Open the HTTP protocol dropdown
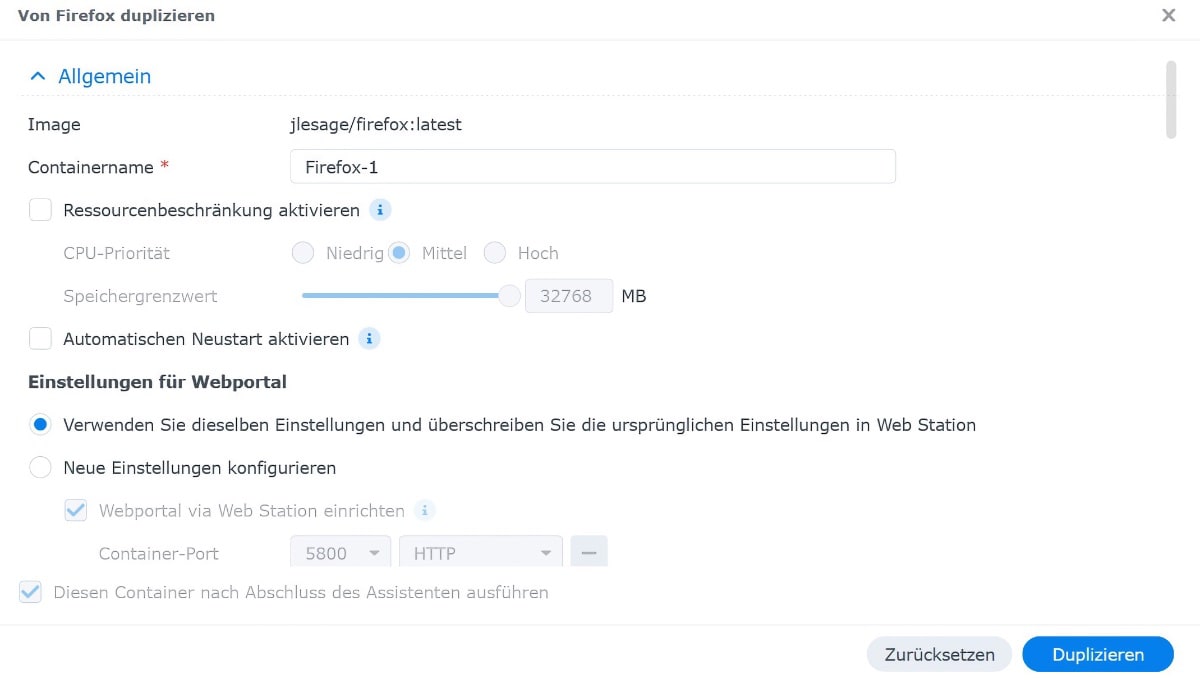1200x681 pixels. [481, 552]
